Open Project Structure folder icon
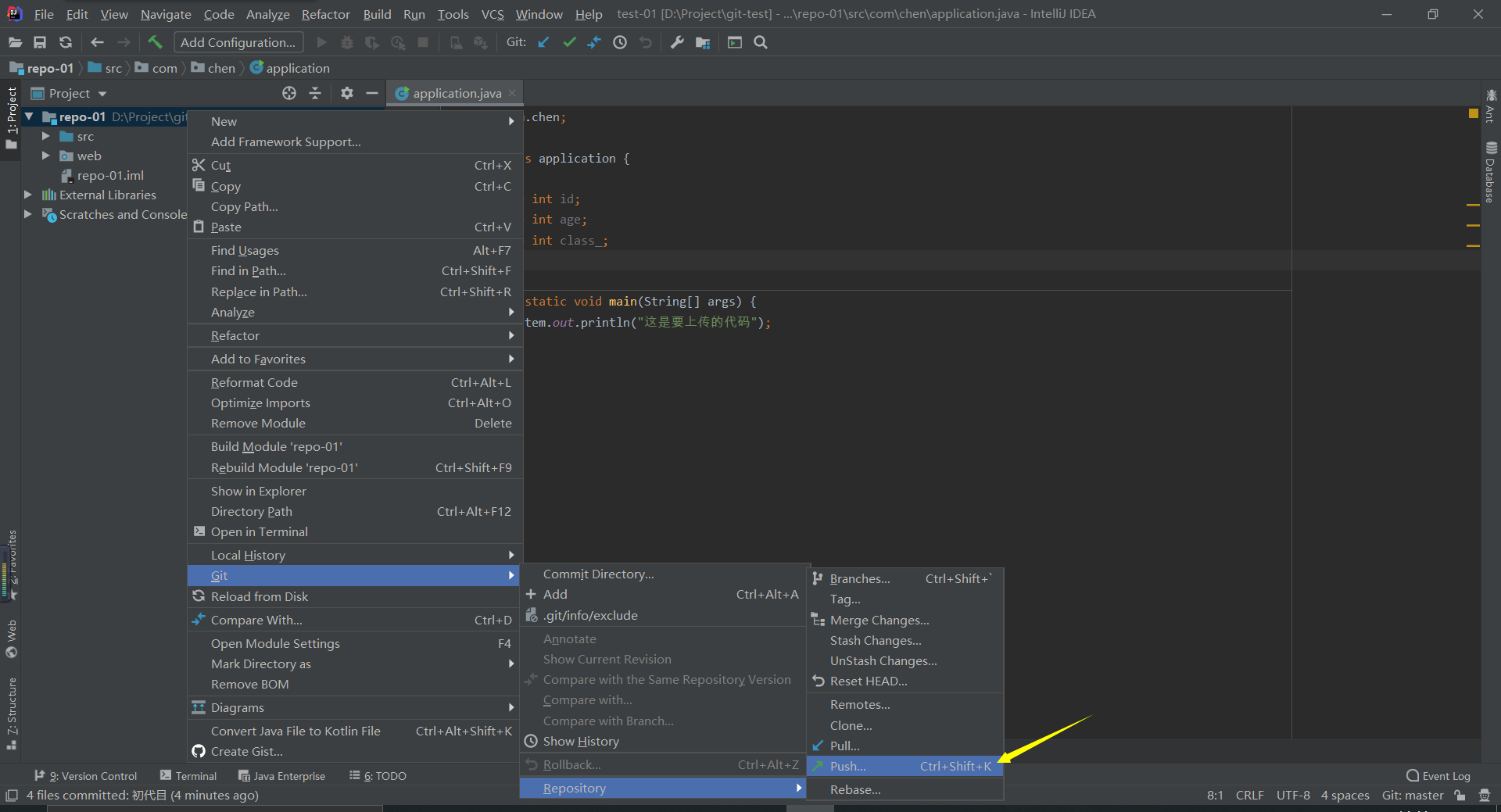1501x812 pixels. pos(703,42)
